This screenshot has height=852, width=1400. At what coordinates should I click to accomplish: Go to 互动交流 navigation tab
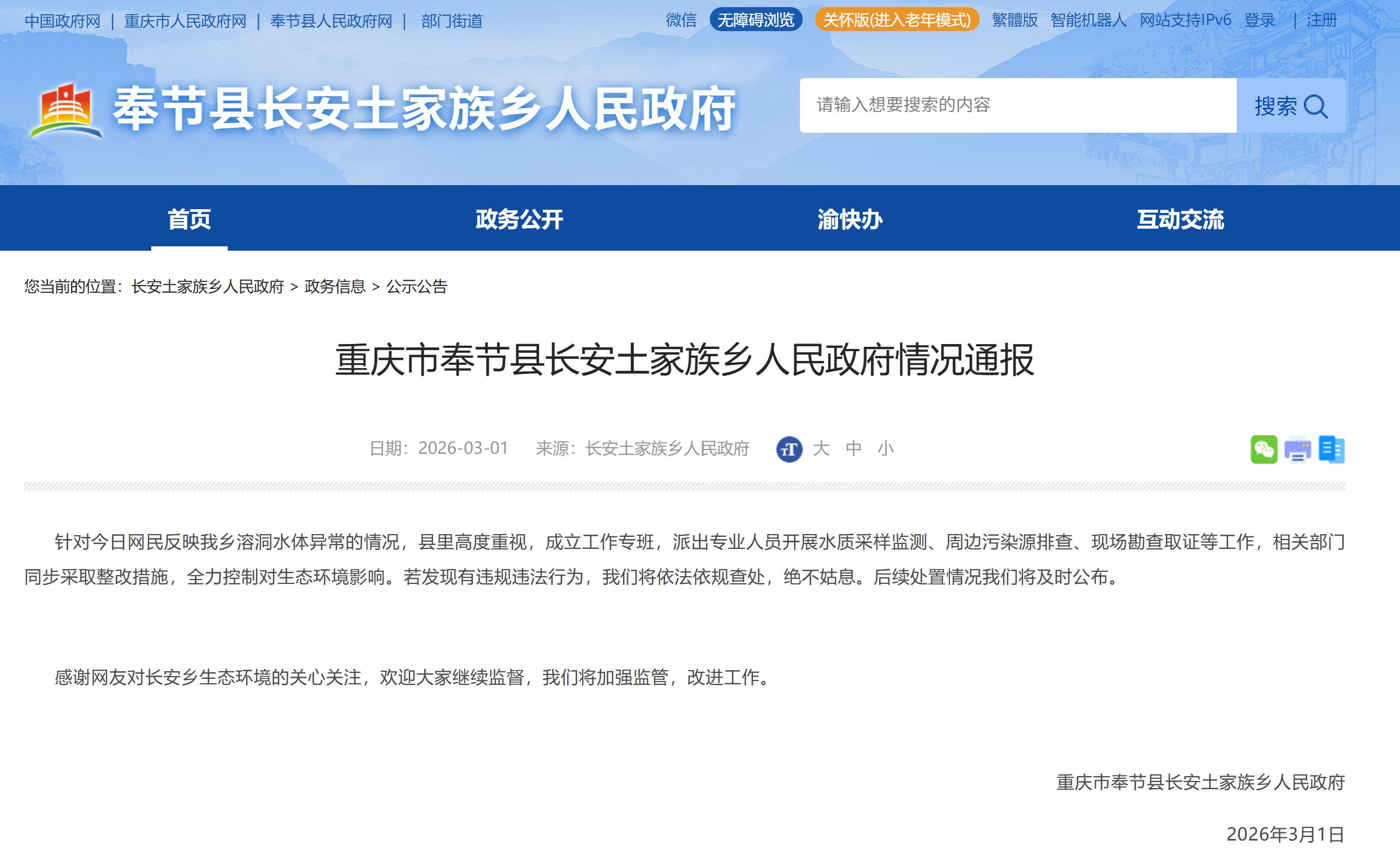click(x=1180, y=220)
